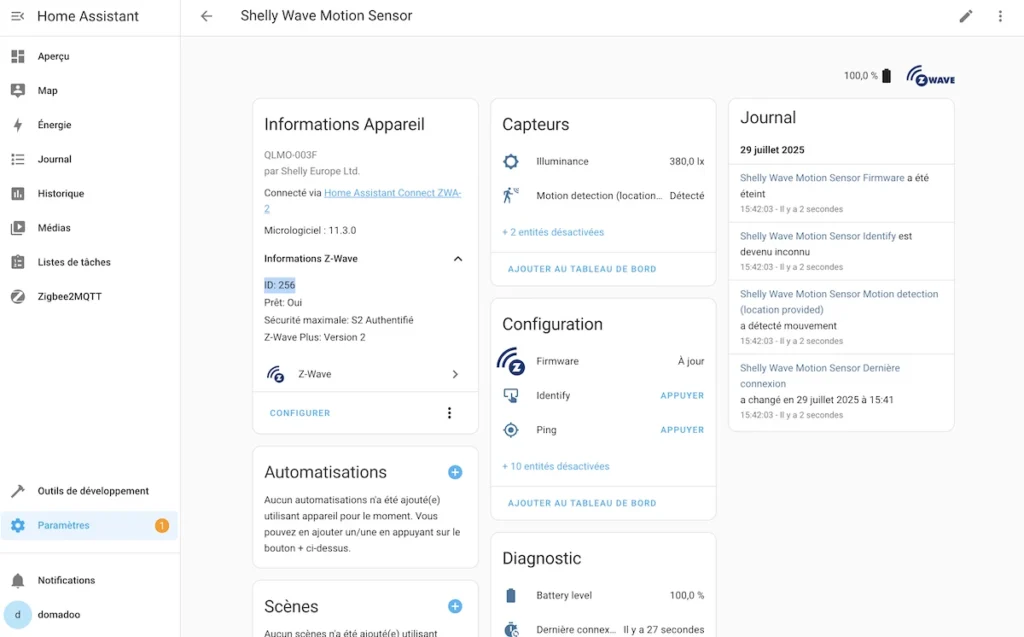Click the battery icon beside 100,0 %
The width and height of the screenshot is (1024, 637).
[x=886, y=76]
